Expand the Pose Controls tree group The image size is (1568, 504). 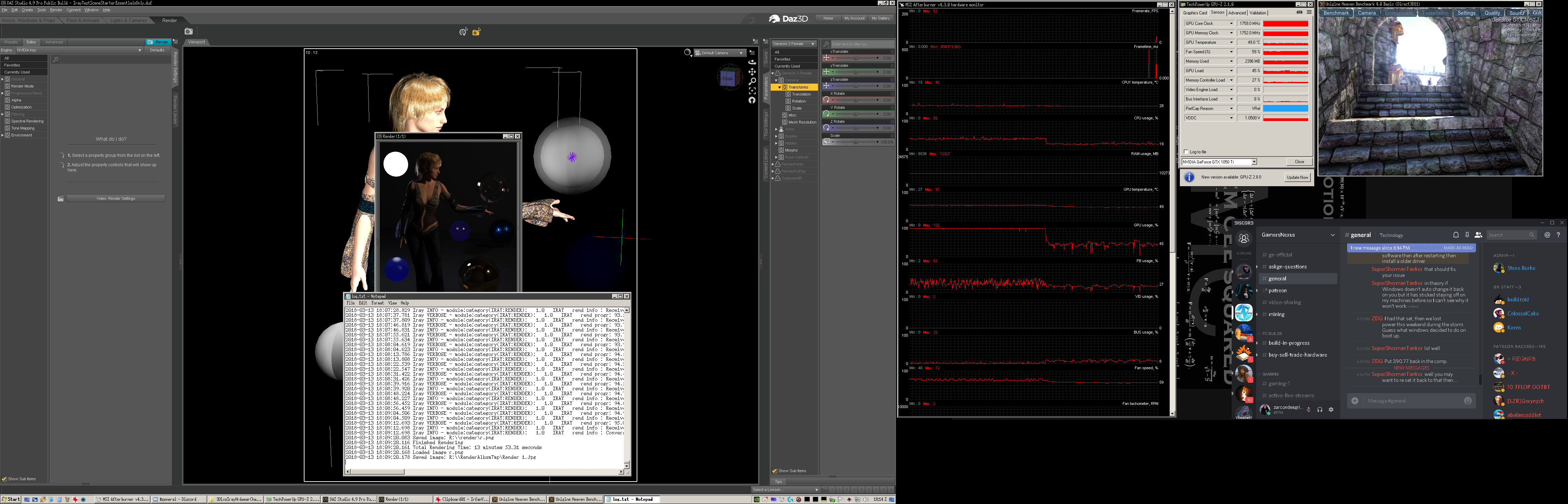777,157
